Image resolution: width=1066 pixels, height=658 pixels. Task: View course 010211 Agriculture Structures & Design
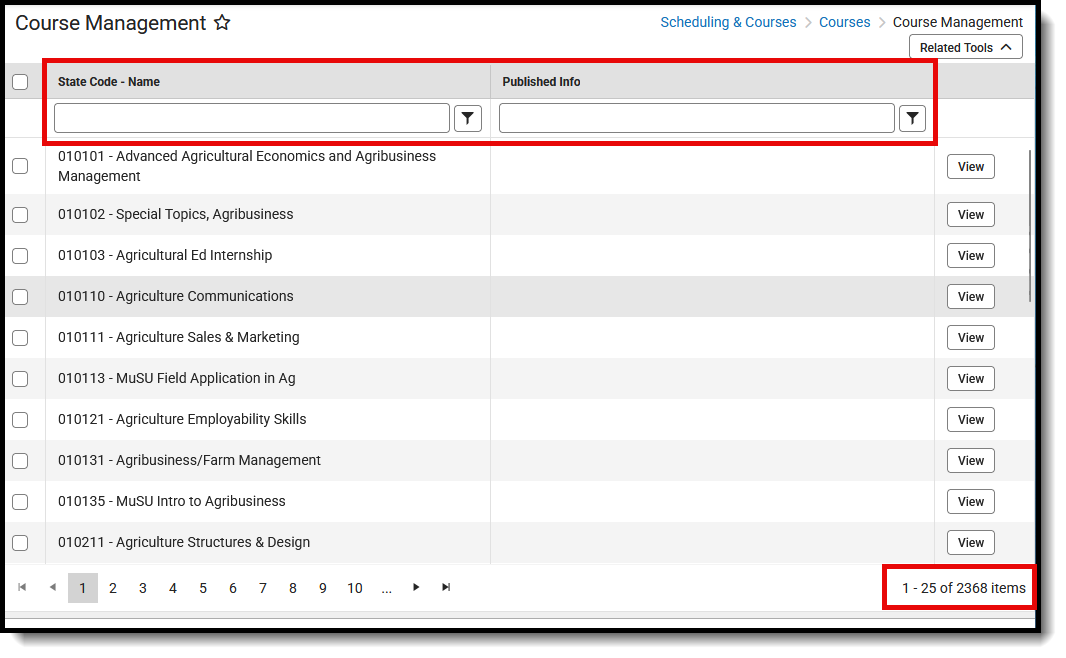970,542
